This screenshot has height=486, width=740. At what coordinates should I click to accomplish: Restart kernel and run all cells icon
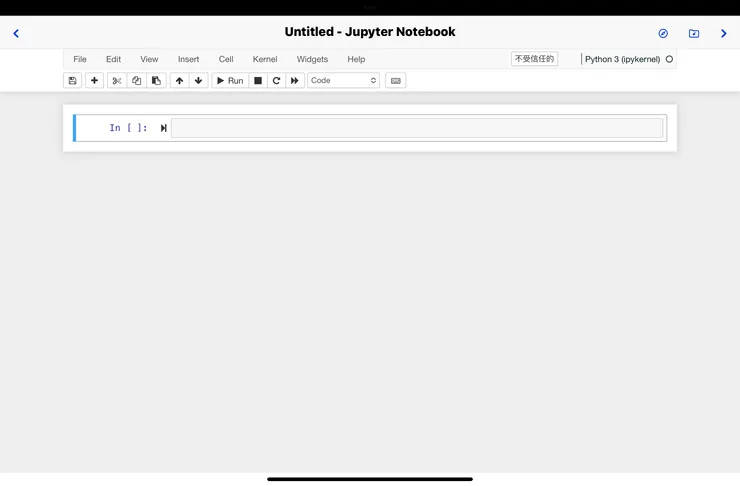point(295,81)
